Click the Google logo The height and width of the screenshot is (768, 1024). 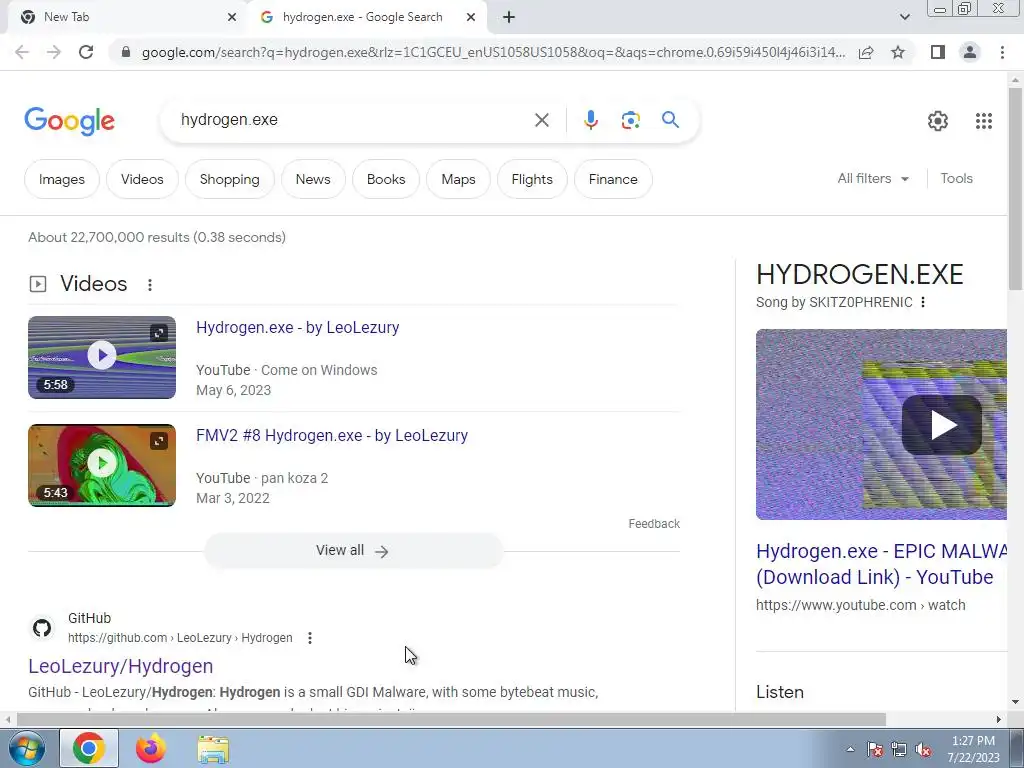[x=70, y=121]
